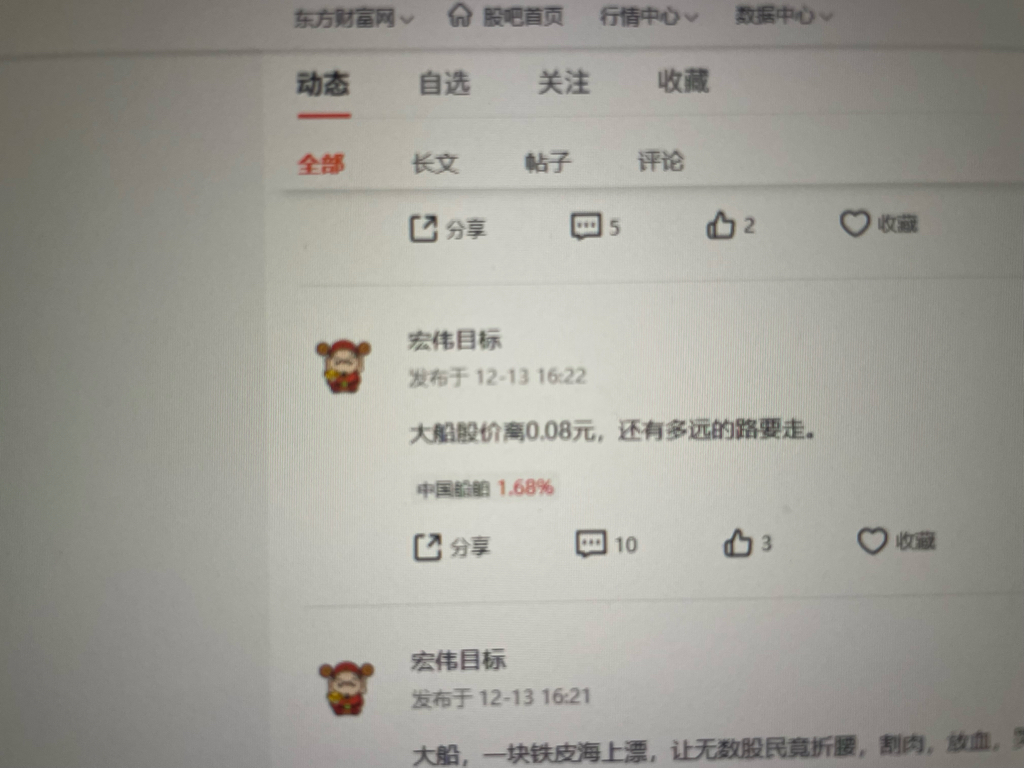Like the post with 3 thumbs-up
Screen dimensions: 1024x768
[x=737, y=543]
